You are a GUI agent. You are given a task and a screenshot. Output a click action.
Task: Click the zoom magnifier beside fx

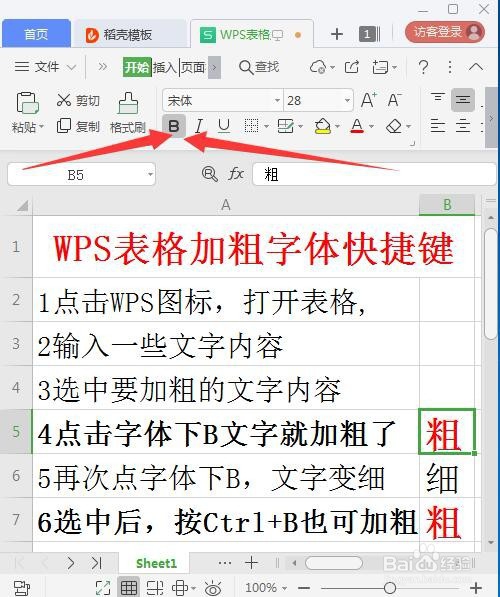tap(209, 174)
